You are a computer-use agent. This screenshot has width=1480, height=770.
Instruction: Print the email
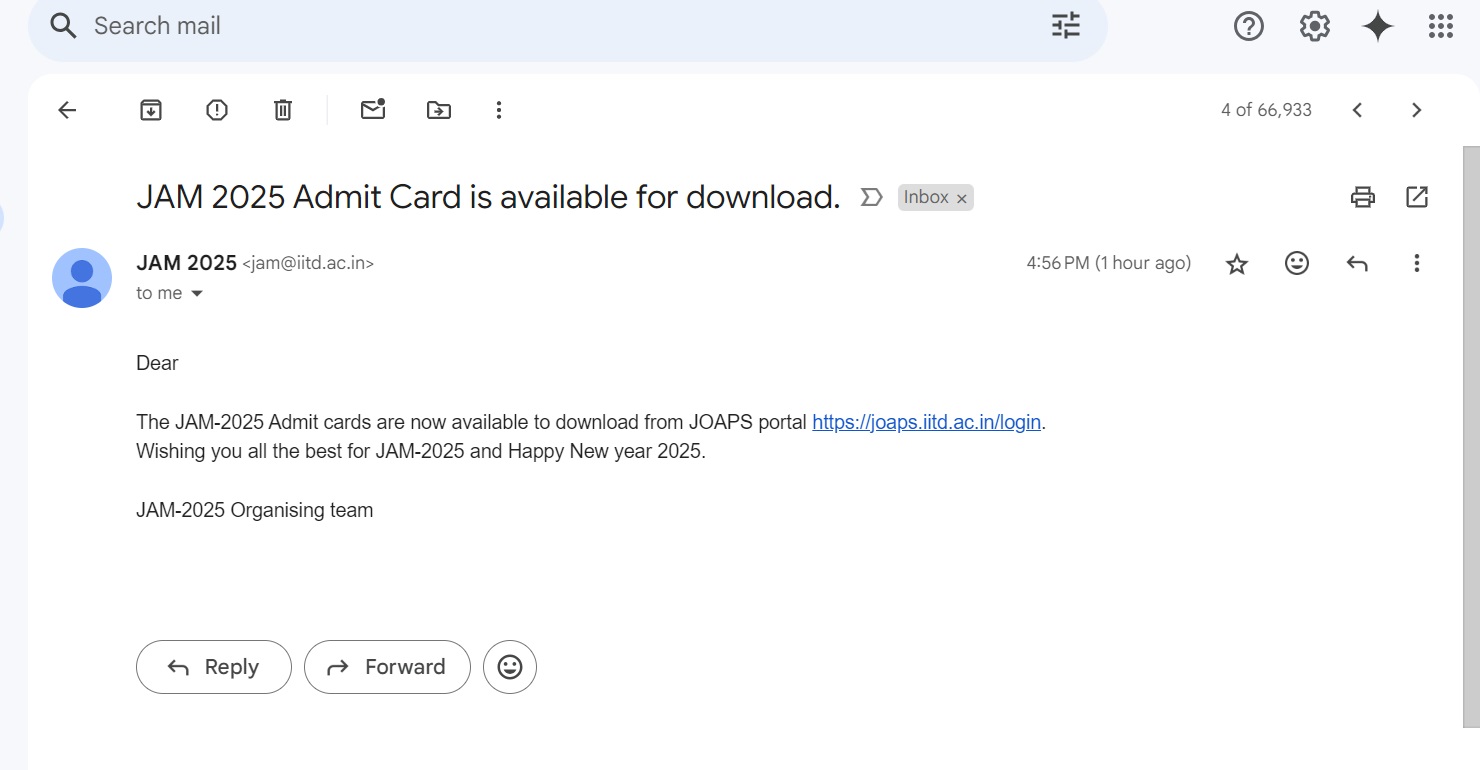1361,197
